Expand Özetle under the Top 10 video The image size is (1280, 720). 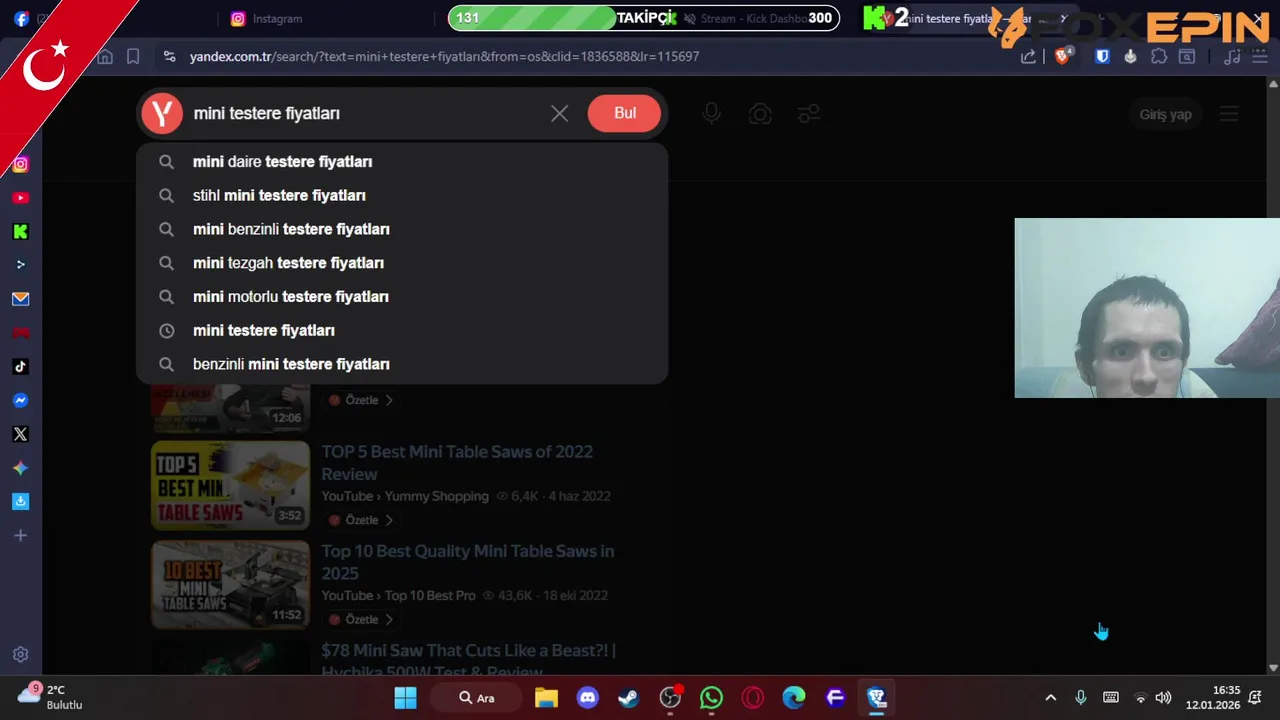click(x=361, y=620)
